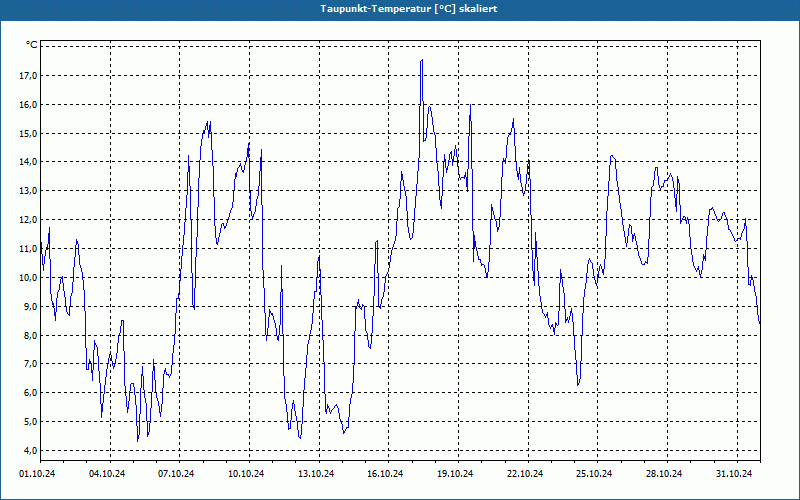Click the date label 31.10.24
This screenshot has height=500, width=800.
pyautogui.click(x=734, y=474)
